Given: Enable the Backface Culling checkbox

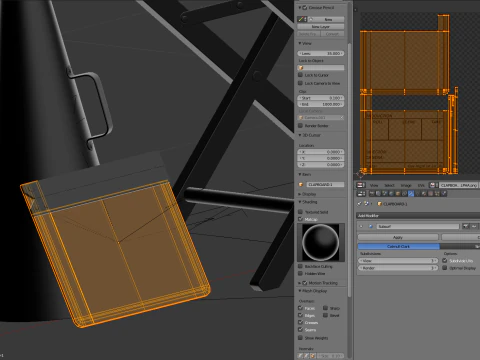Looking at the screenshot, I should pyautogui.click(x=300, y=266).
